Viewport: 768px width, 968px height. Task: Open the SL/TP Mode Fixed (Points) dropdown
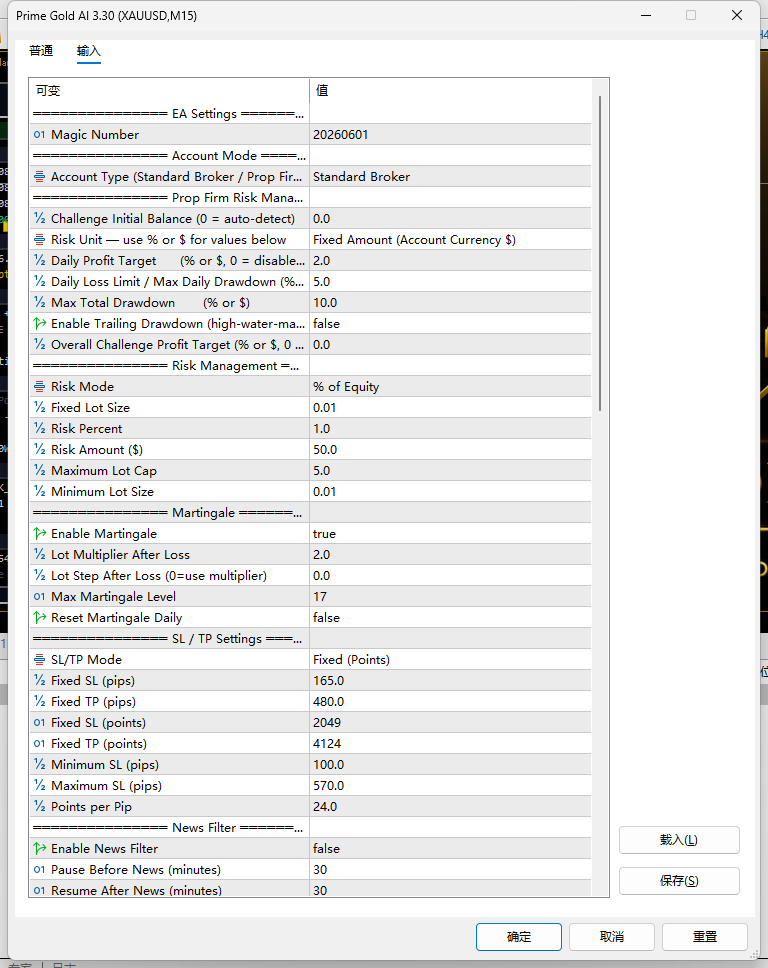coord(450,659)
